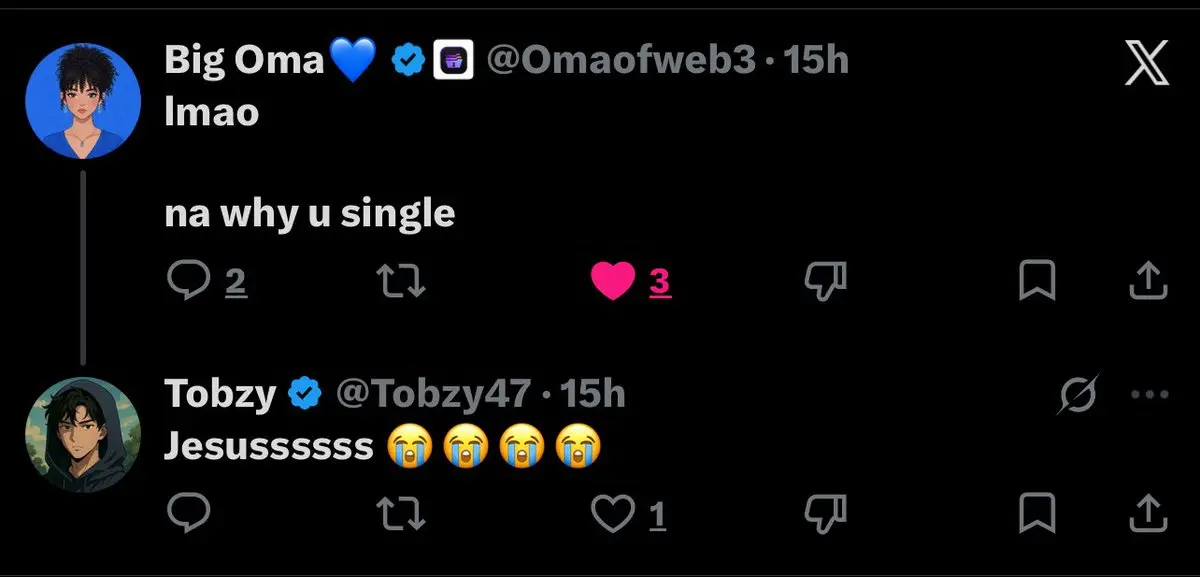Click the Grok icon on Tobzy's reply

[x=1079, y=396]
